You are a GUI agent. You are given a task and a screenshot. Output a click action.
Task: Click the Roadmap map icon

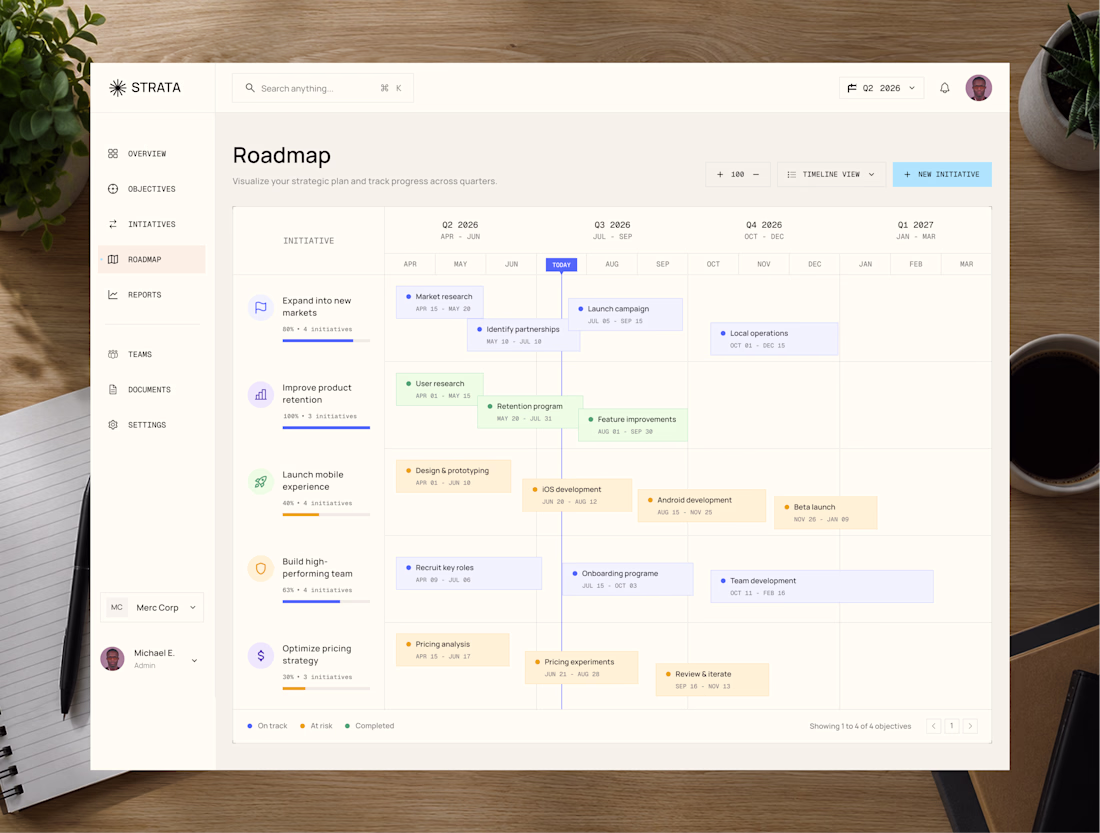[x=113, y=260]
